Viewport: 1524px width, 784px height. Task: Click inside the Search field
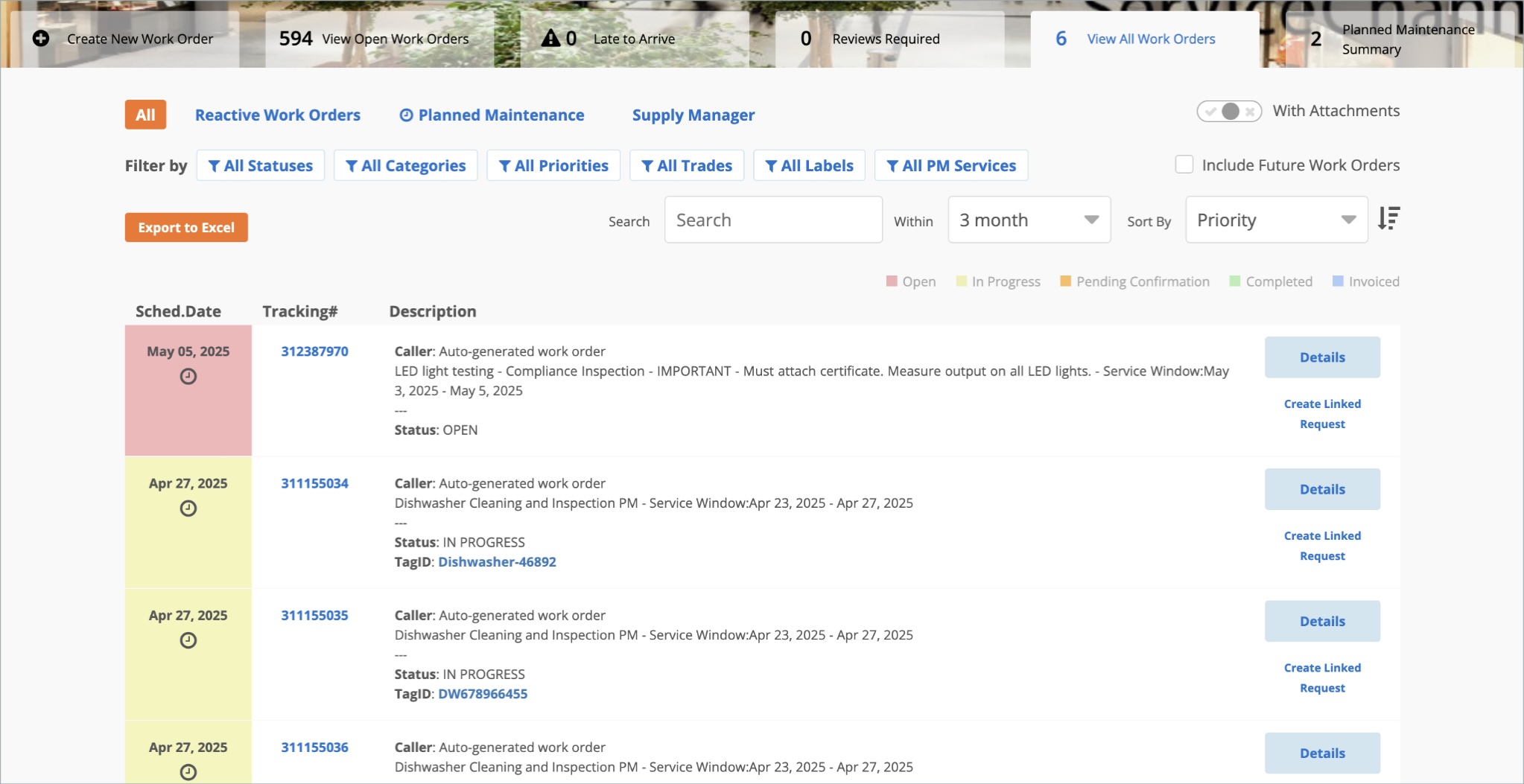point(772,219)
